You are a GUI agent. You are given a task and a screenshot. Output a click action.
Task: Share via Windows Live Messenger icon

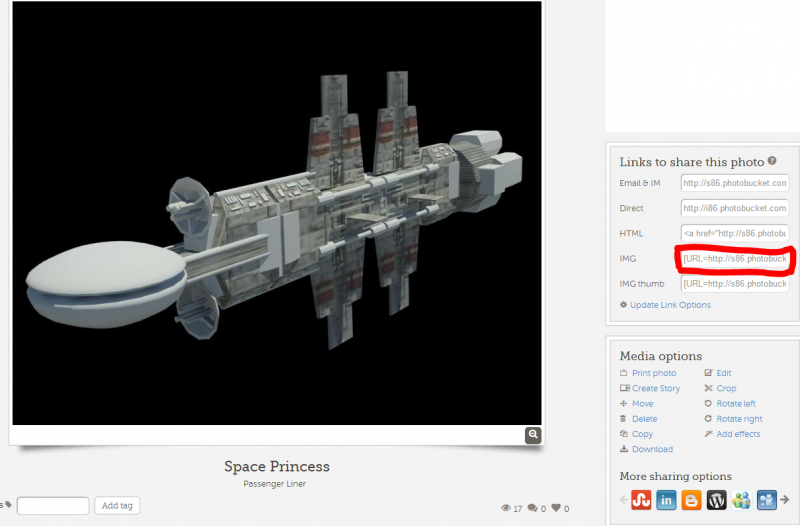741,499
